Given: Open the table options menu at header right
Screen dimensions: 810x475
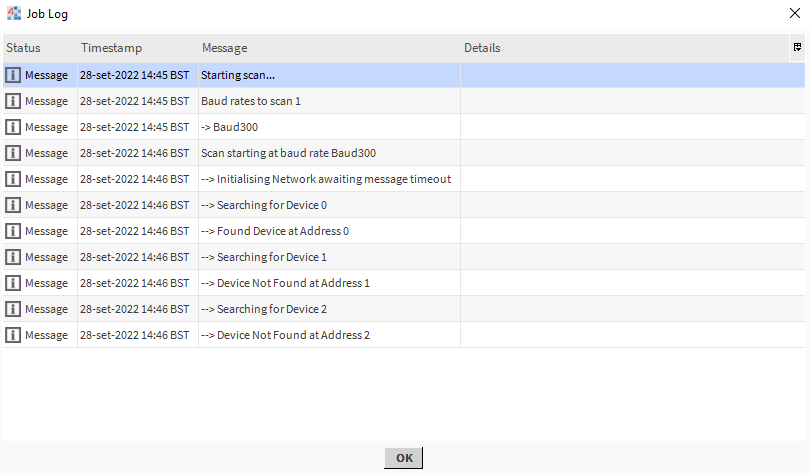Looking at the screenshot, I should point(797,47).
